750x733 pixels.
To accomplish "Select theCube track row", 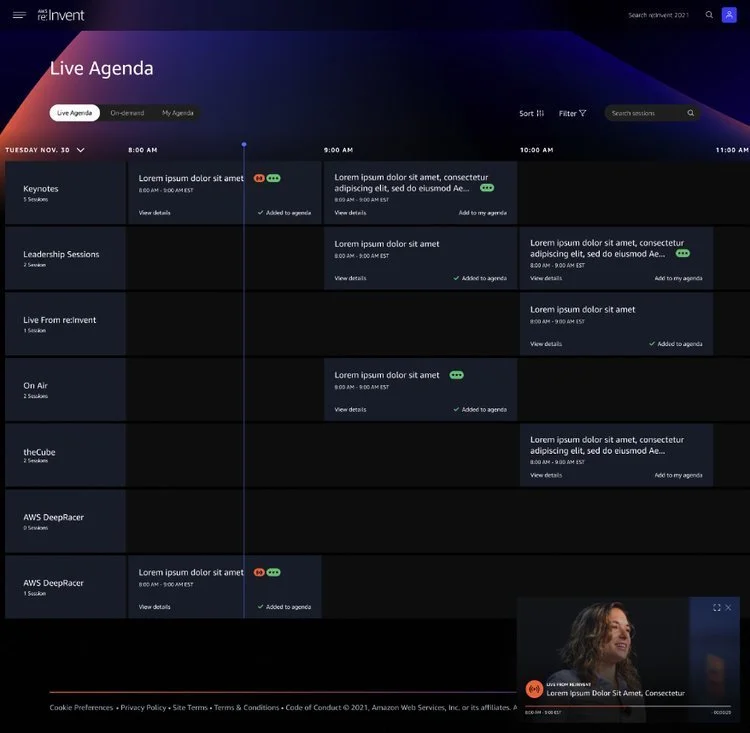I will click(x=66, y=455).
